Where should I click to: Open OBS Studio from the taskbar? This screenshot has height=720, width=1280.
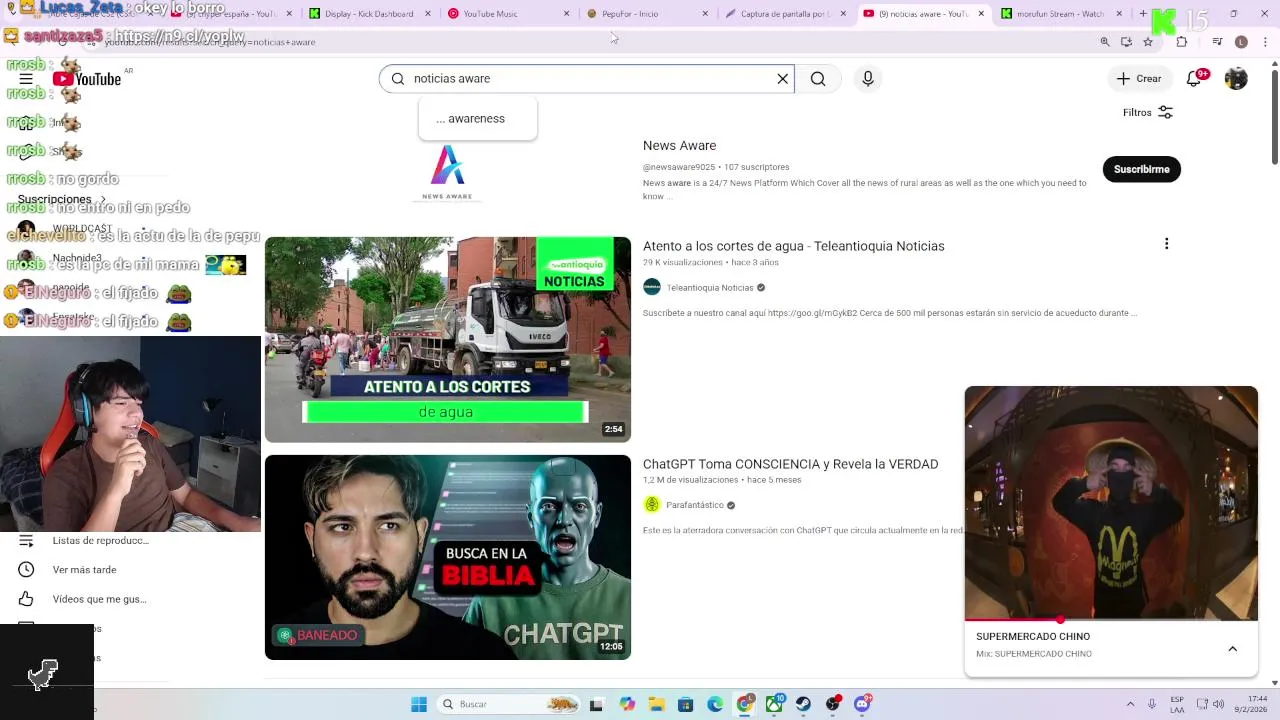833,704
